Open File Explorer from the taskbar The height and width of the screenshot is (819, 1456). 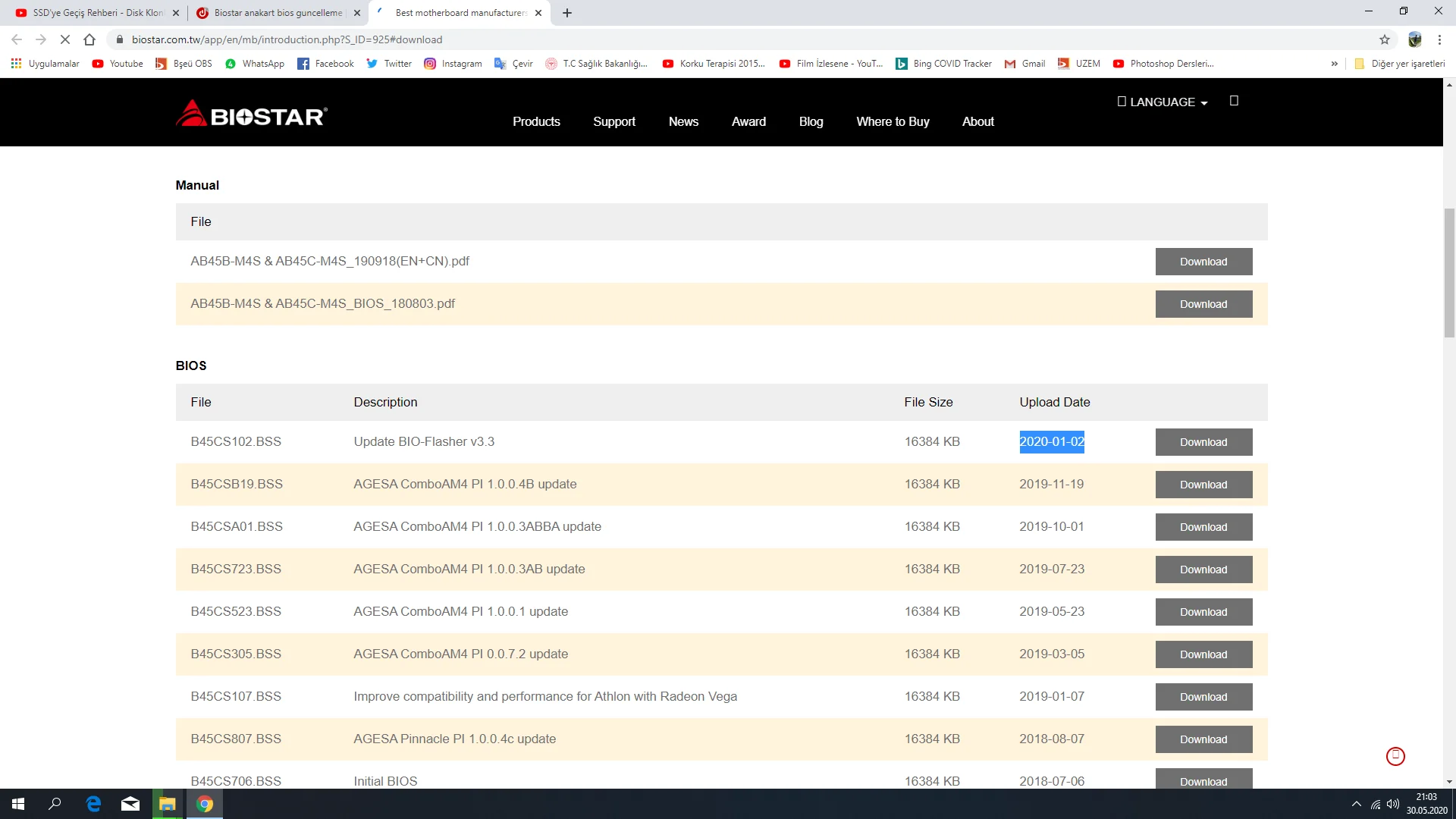tap(167, 804)
